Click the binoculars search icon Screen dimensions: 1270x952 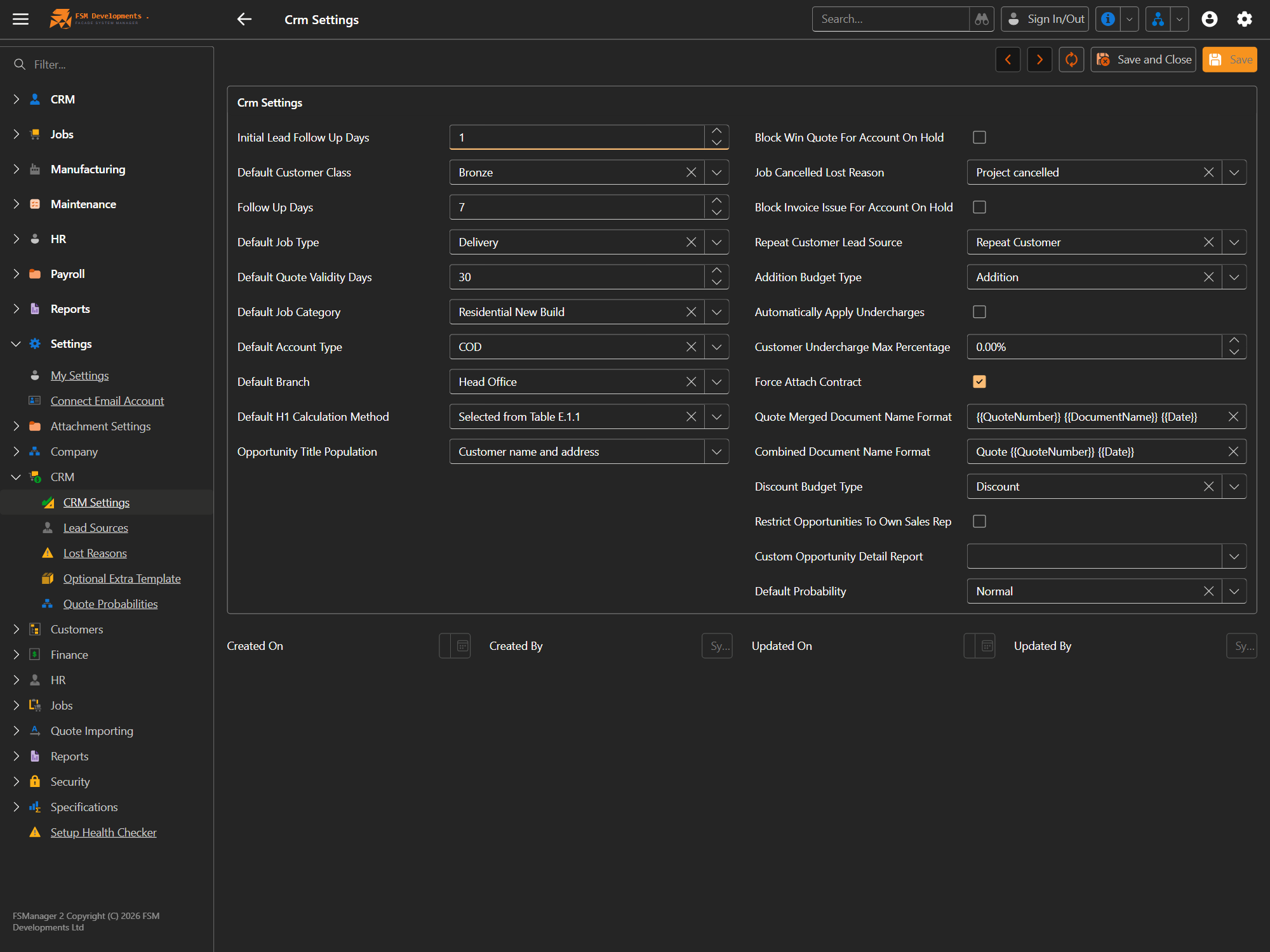[982, 19]
